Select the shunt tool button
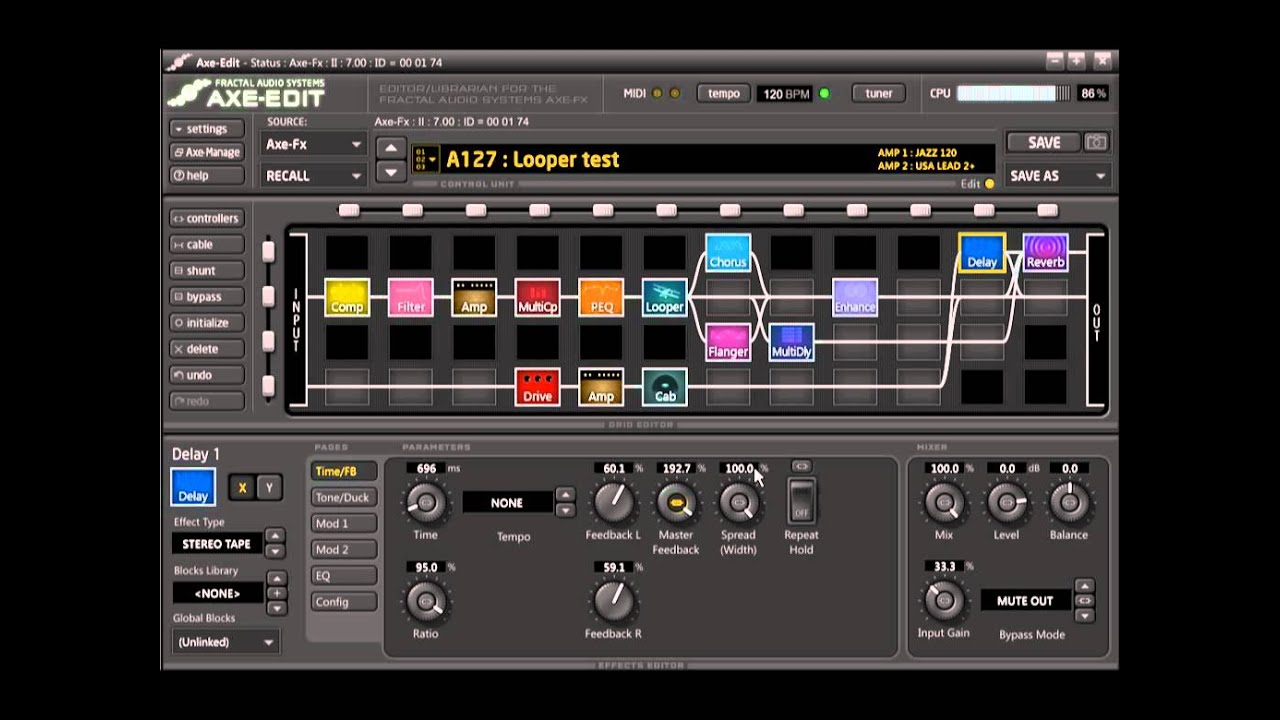This screenshot has width=1280, height=720. [x=206, y=270]
